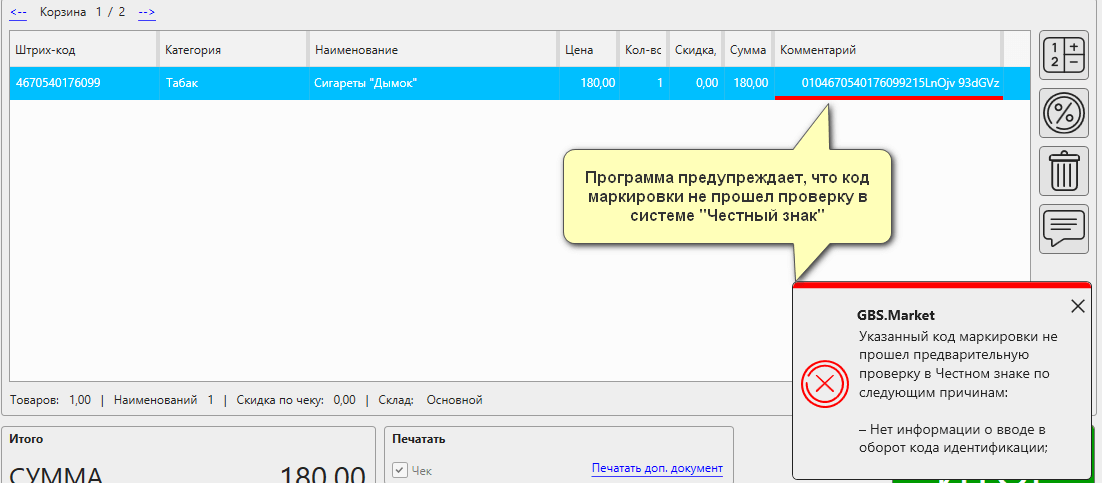Click the "Наименование" column header
1102x483 pixels.
(x=432, y=50)
